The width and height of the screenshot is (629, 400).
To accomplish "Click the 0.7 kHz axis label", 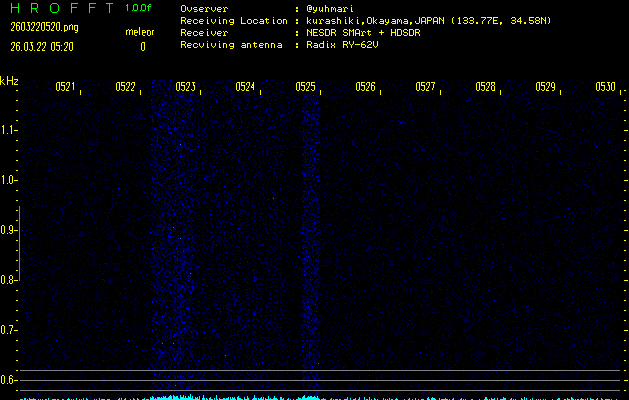I will pyautogui.click(x=8, y=330).
